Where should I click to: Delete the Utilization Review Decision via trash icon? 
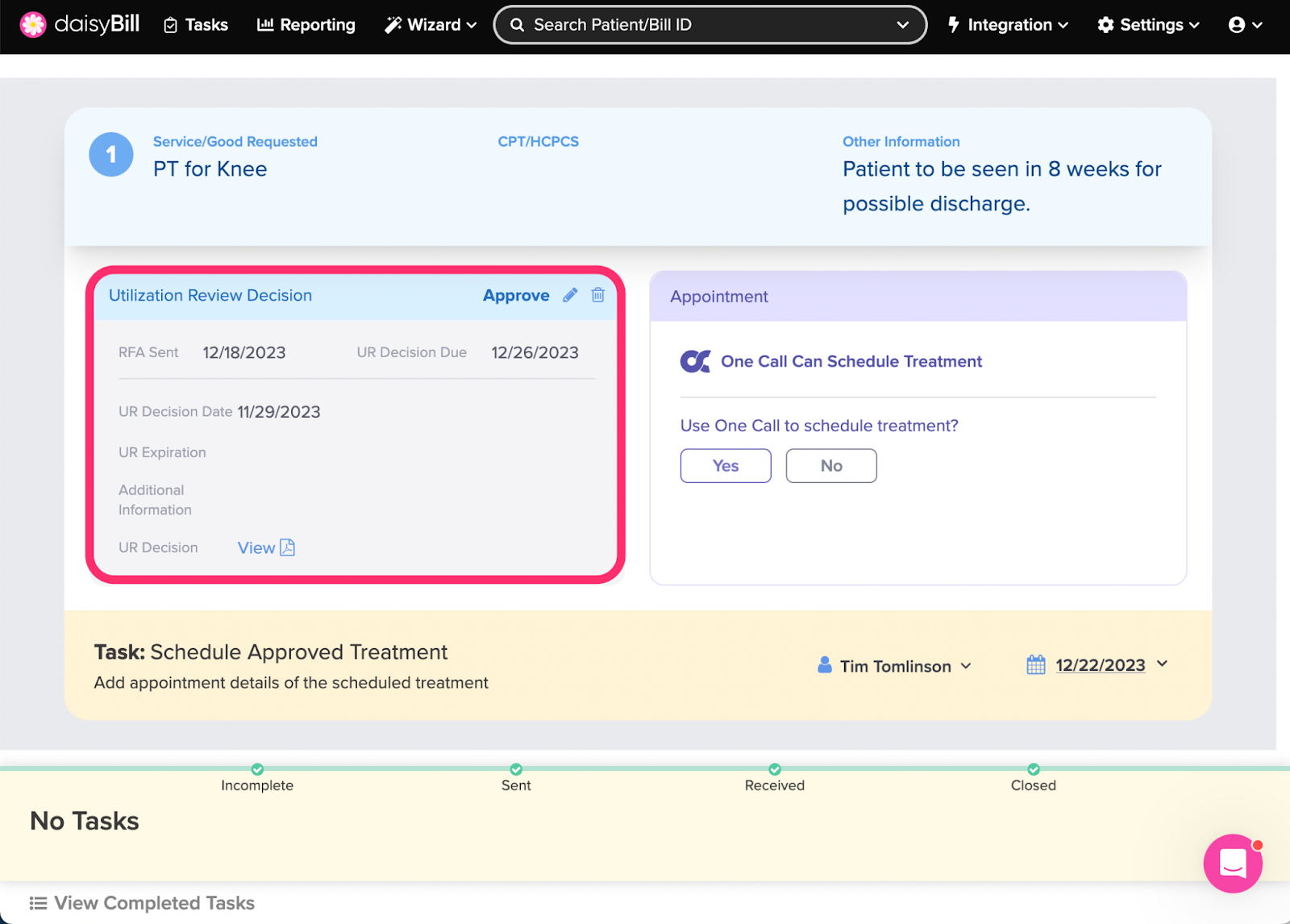point(597,295)
